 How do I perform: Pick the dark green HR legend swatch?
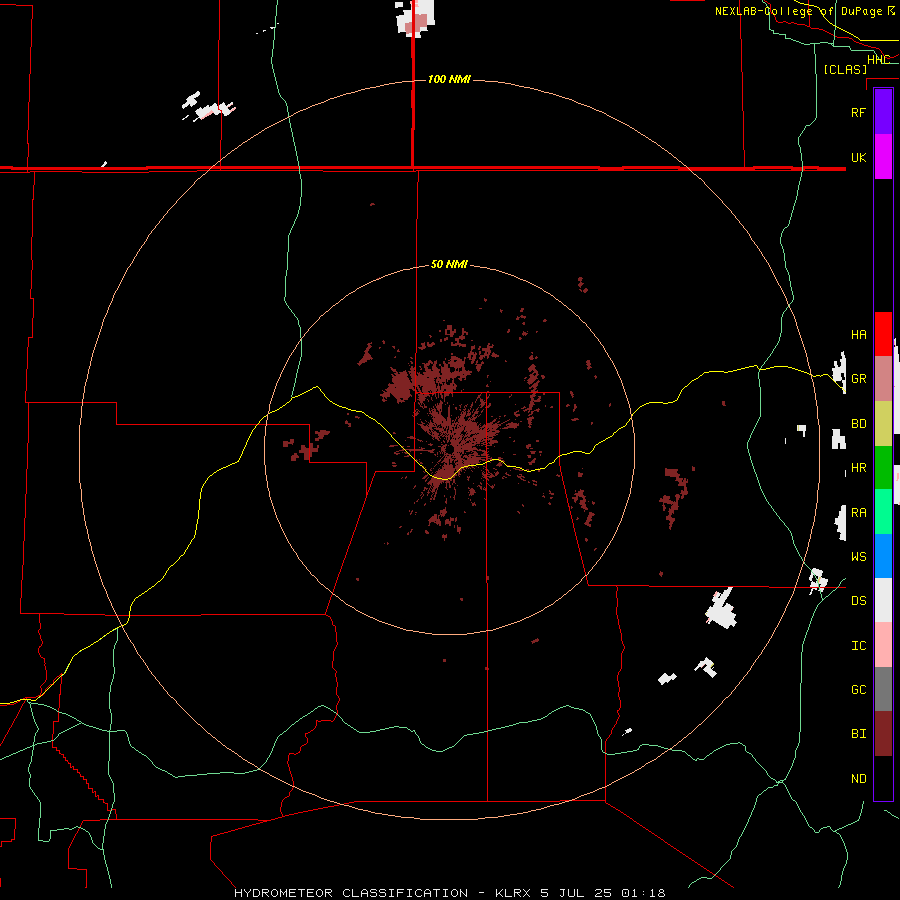[x=883, y=468]
